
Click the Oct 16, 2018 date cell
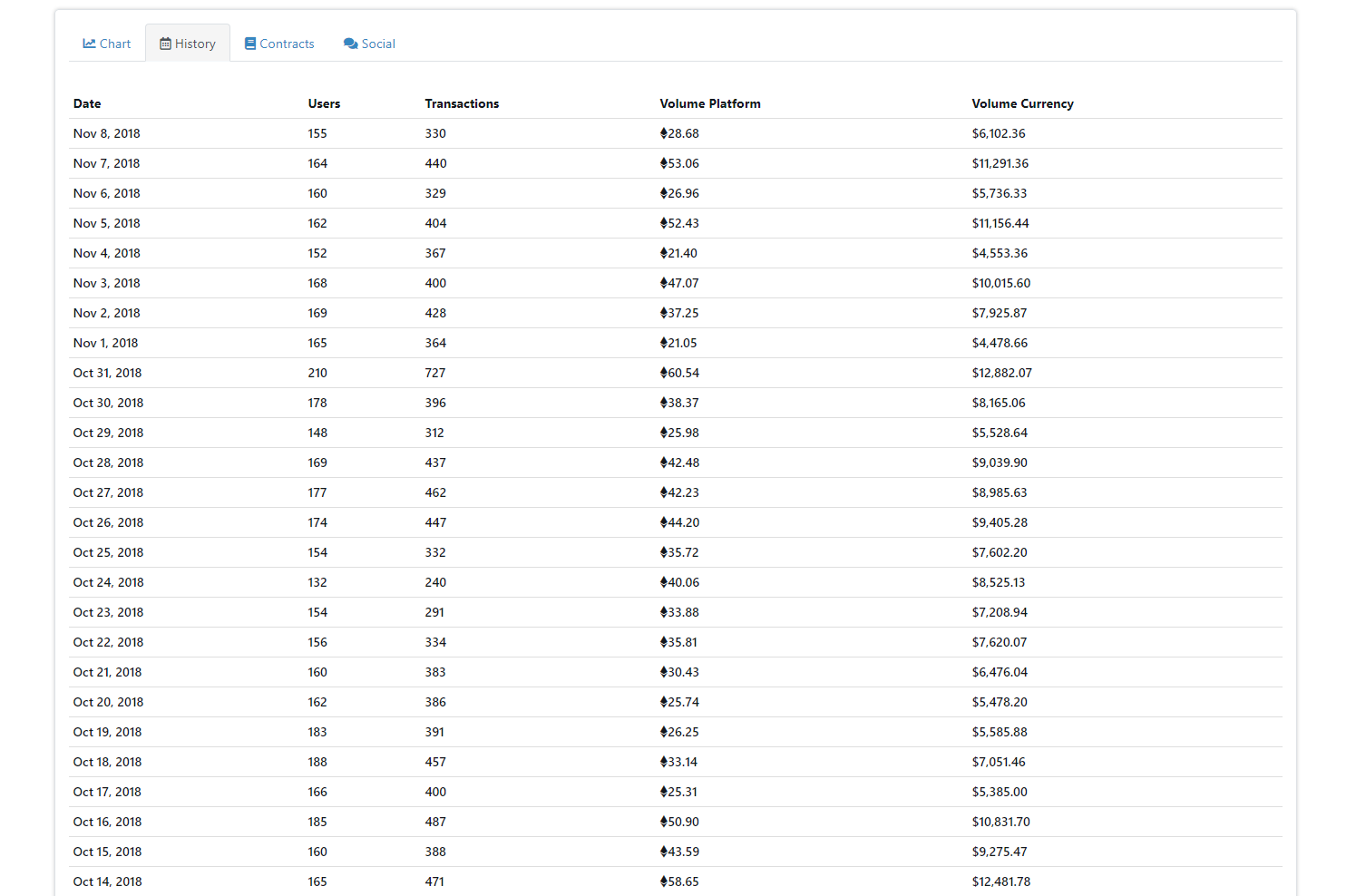pos(108,822)
